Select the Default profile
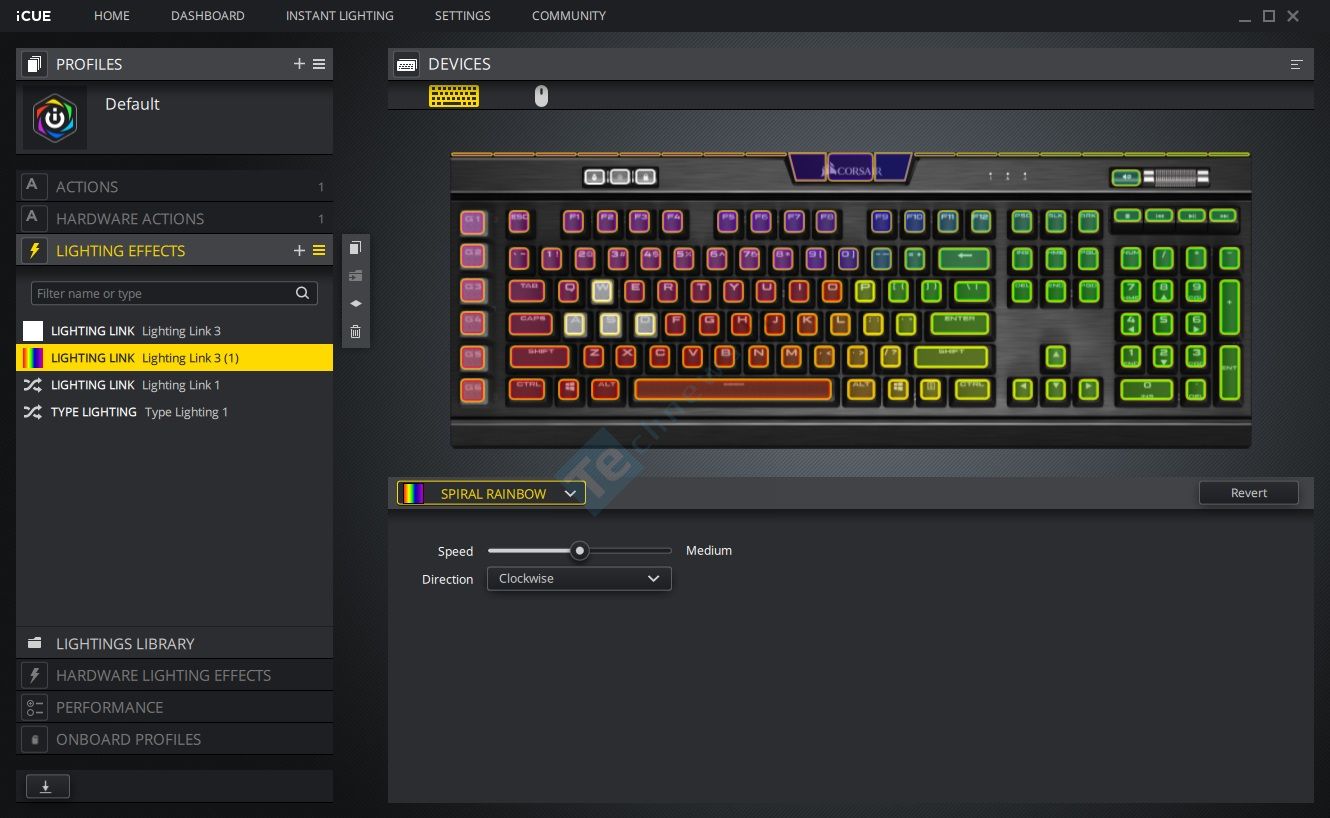1330x818 pixels. [174, 118]
